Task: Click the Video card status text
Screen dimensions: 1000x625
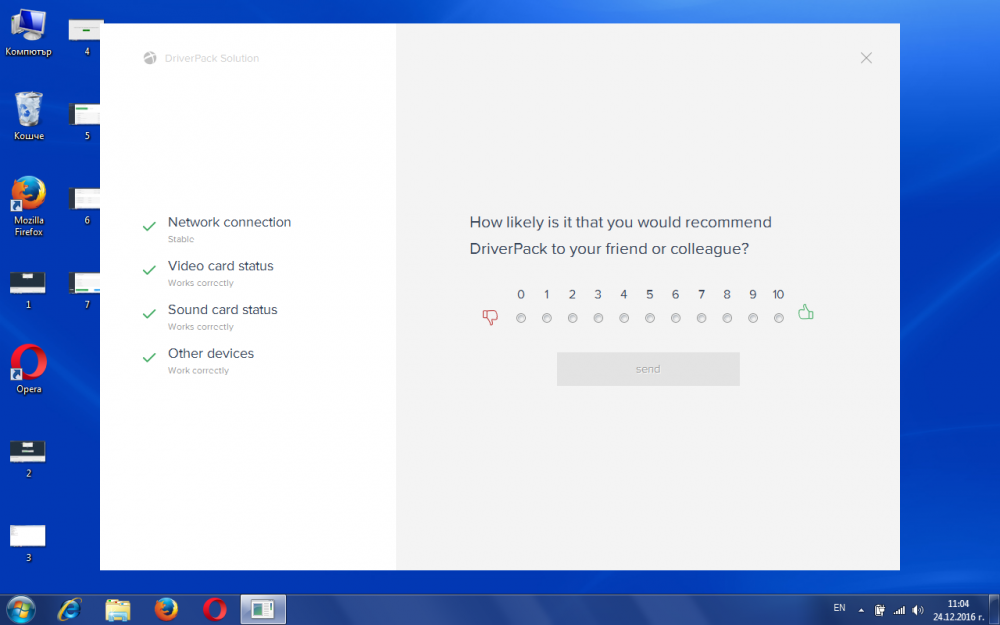Action: point(221,266)
